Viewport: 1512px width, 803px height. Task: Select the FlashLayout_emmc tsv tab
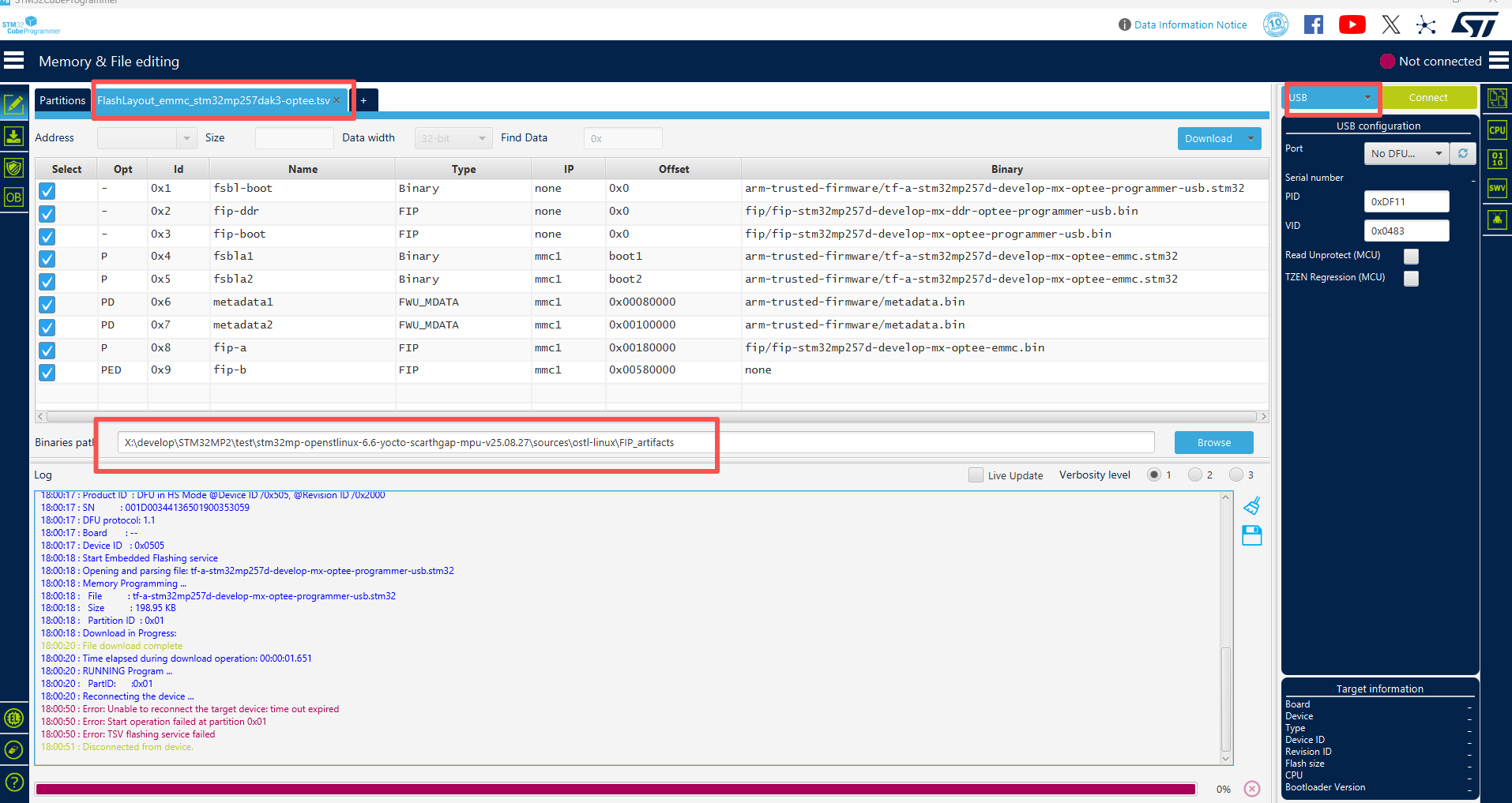213,100
